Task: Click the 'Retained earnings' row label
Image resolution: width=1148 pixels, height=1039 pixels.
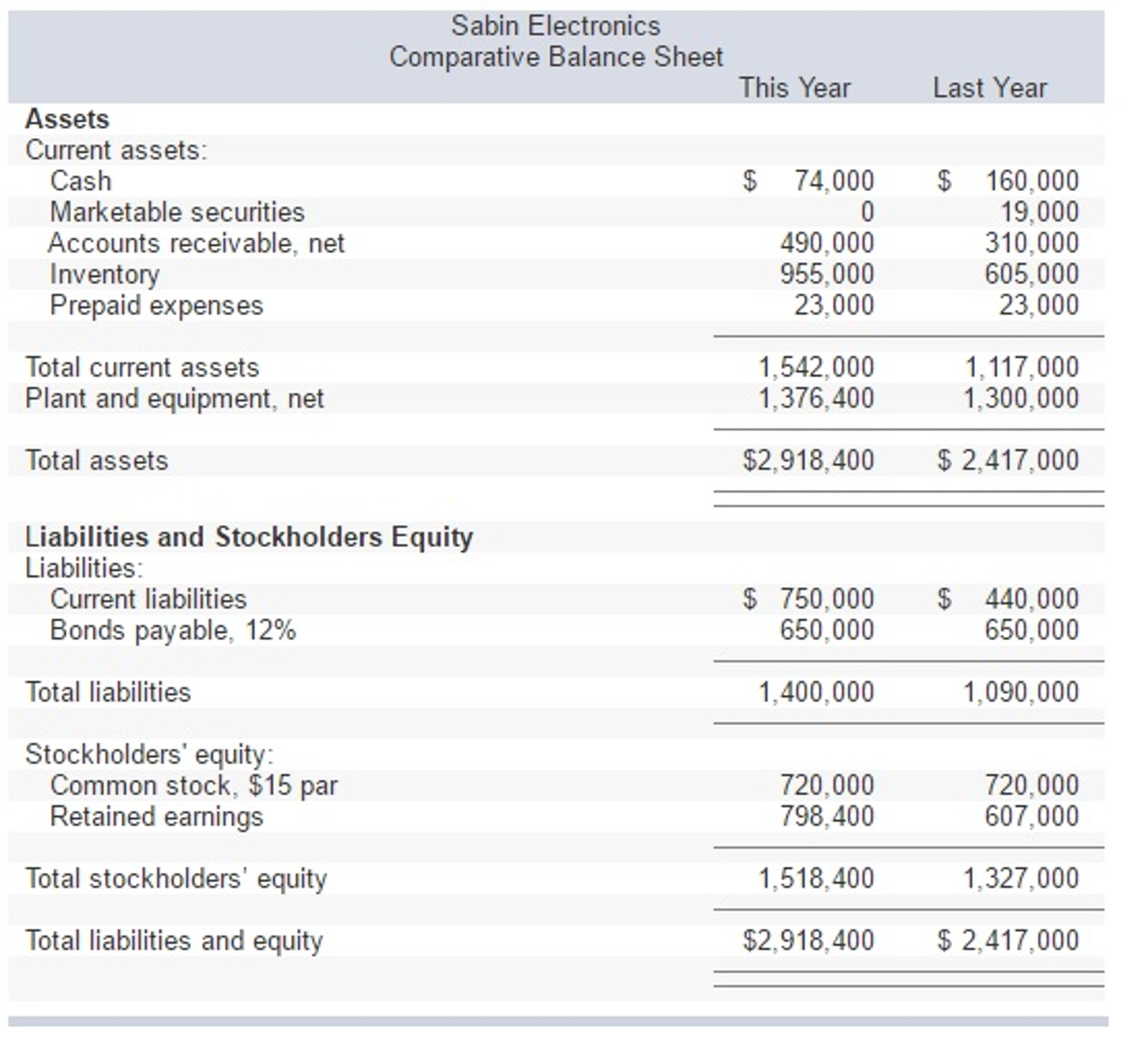Action: coord(157,817)
